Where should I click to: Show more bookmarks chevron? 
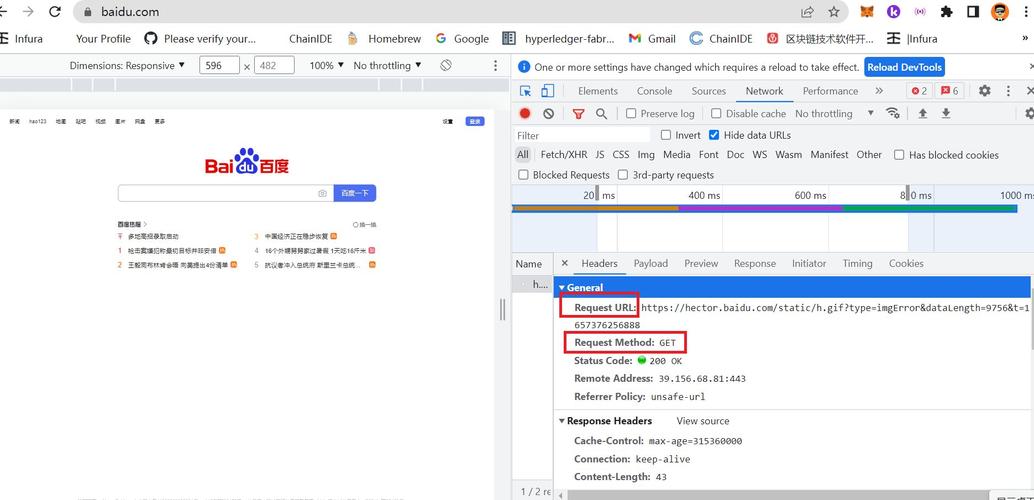click(1025, 38)
